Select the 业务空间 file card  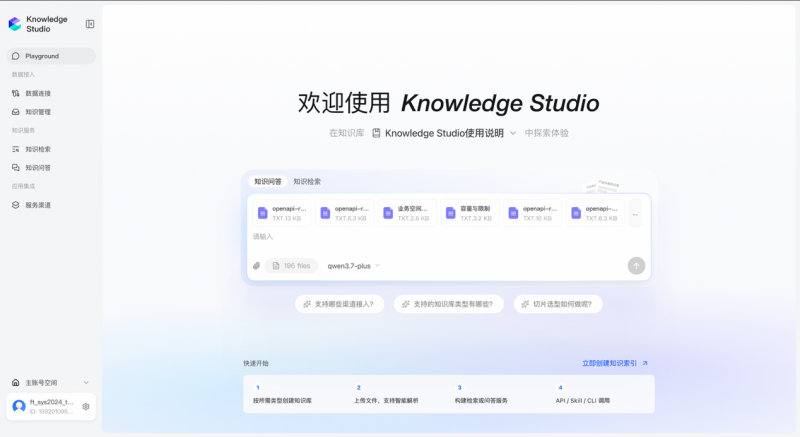coord(408,213)
